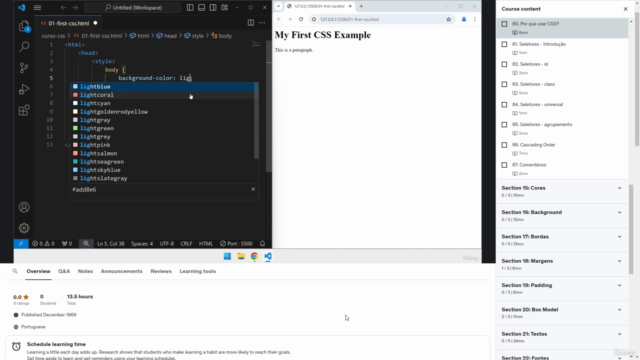Click the remote window status icon
Screen dimensions: 640x360
point(21,244)
